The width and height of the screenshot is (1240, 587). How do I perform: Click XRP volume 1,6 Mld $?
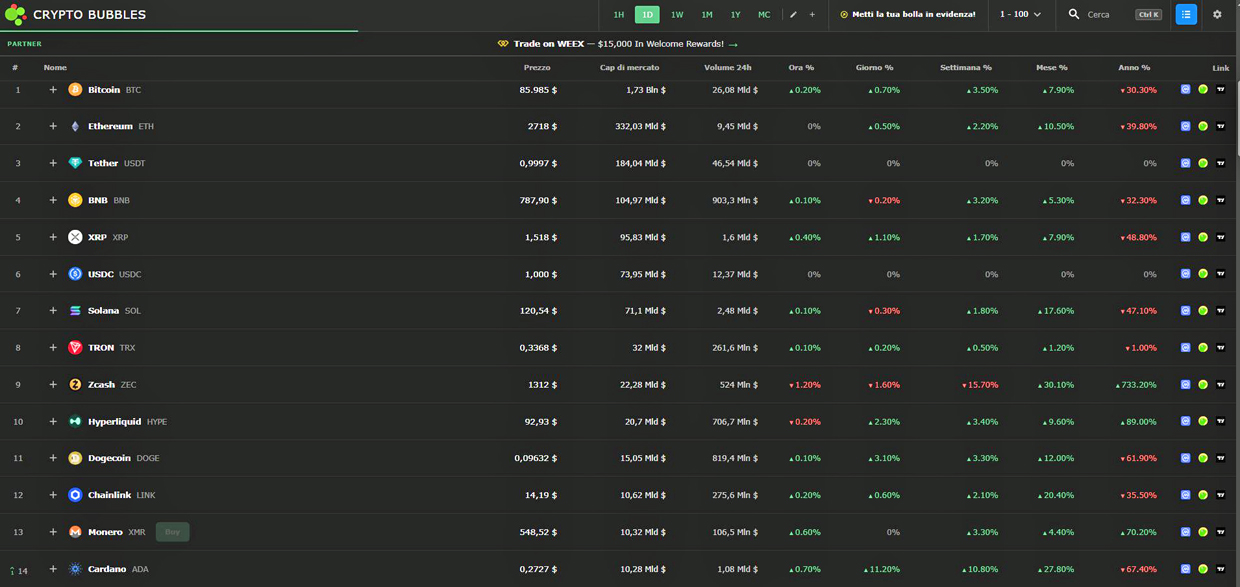[x=739, y=237]
